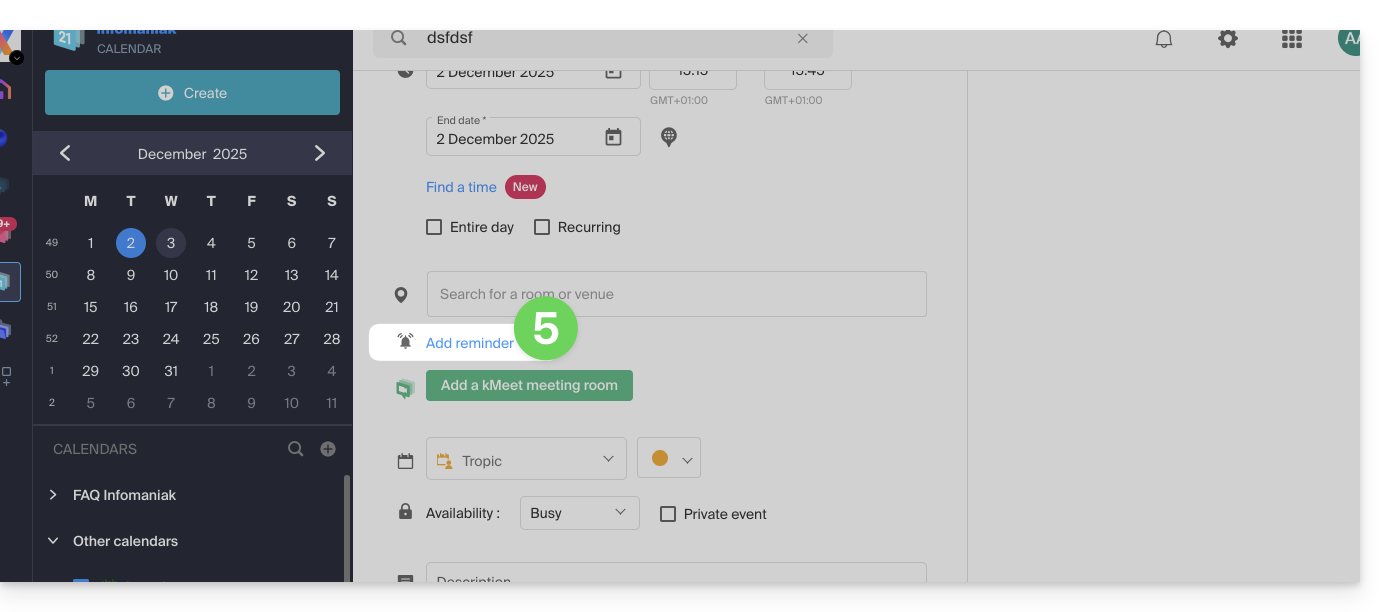Mark event as Private event
The height and width of the screenshot is (612, 1390).
pos(668,514)
